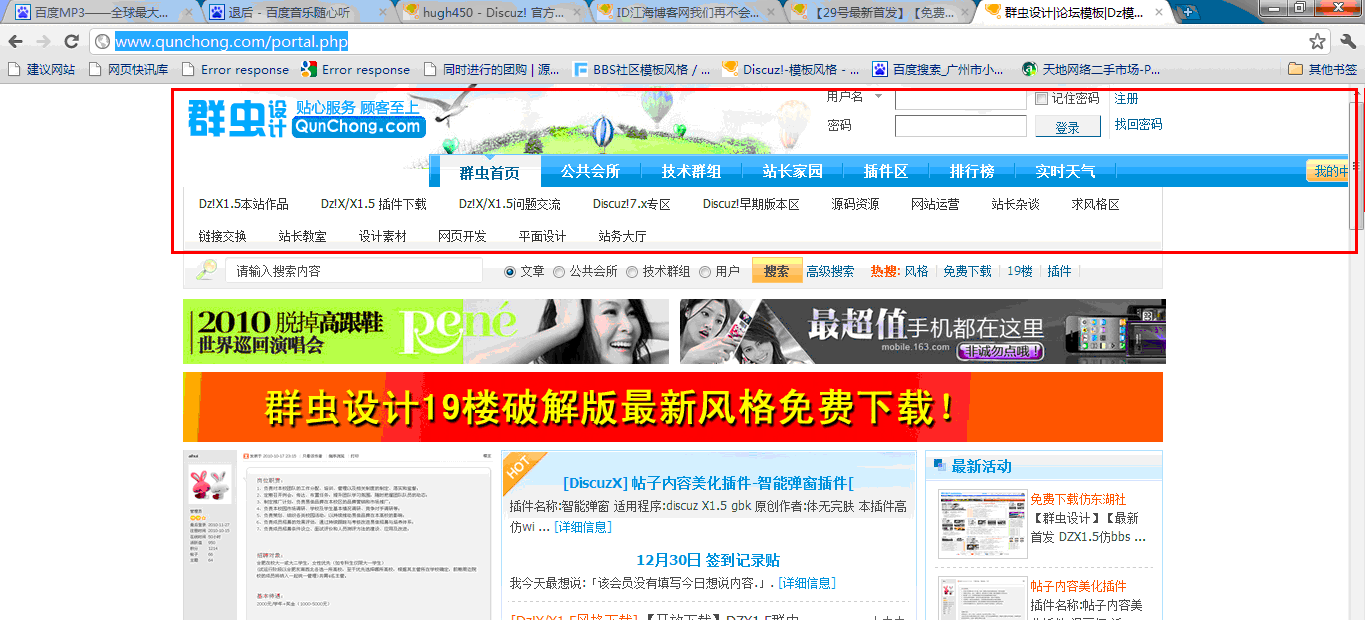
Task: Open 技术群组 in main navigation bar
Action: pyautogui.click(x=691, y=171)
